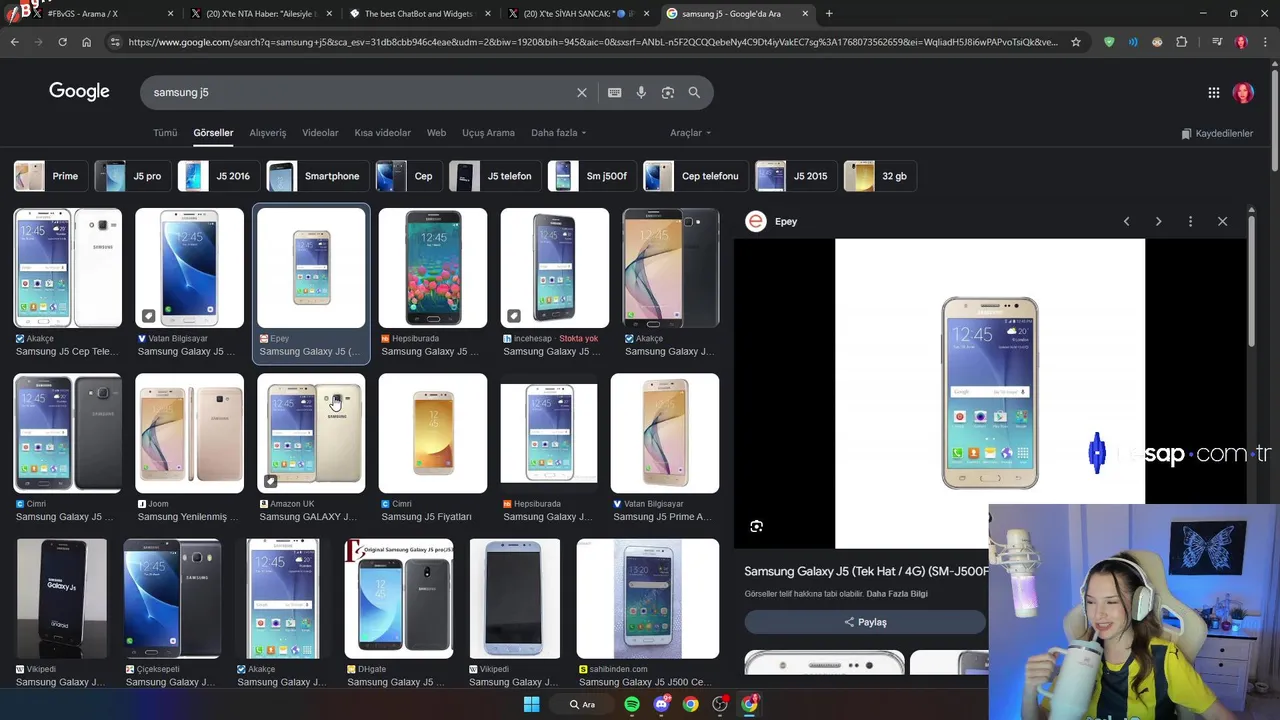Image resolution: width=1280 pixels, height=720 pixels.
Task: Open Windows Start menu
Action: 532,704
